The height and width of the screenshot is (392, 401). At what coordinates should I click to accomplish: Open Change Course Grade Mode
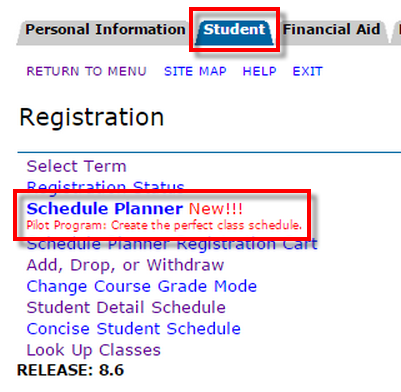pyautogui.click(x=142, y=286)
